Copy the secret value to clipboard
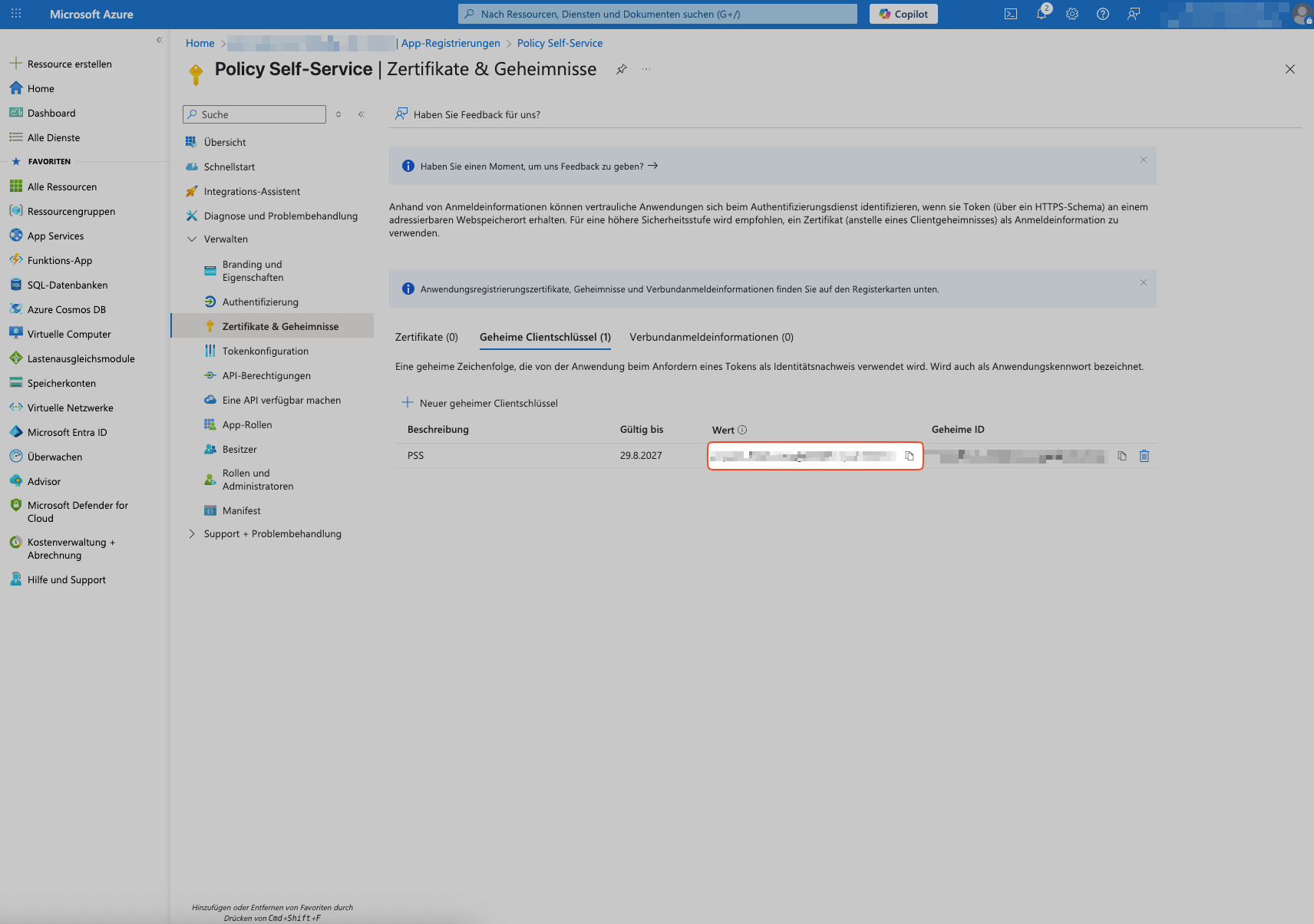1314x924 pixels. 910,456
